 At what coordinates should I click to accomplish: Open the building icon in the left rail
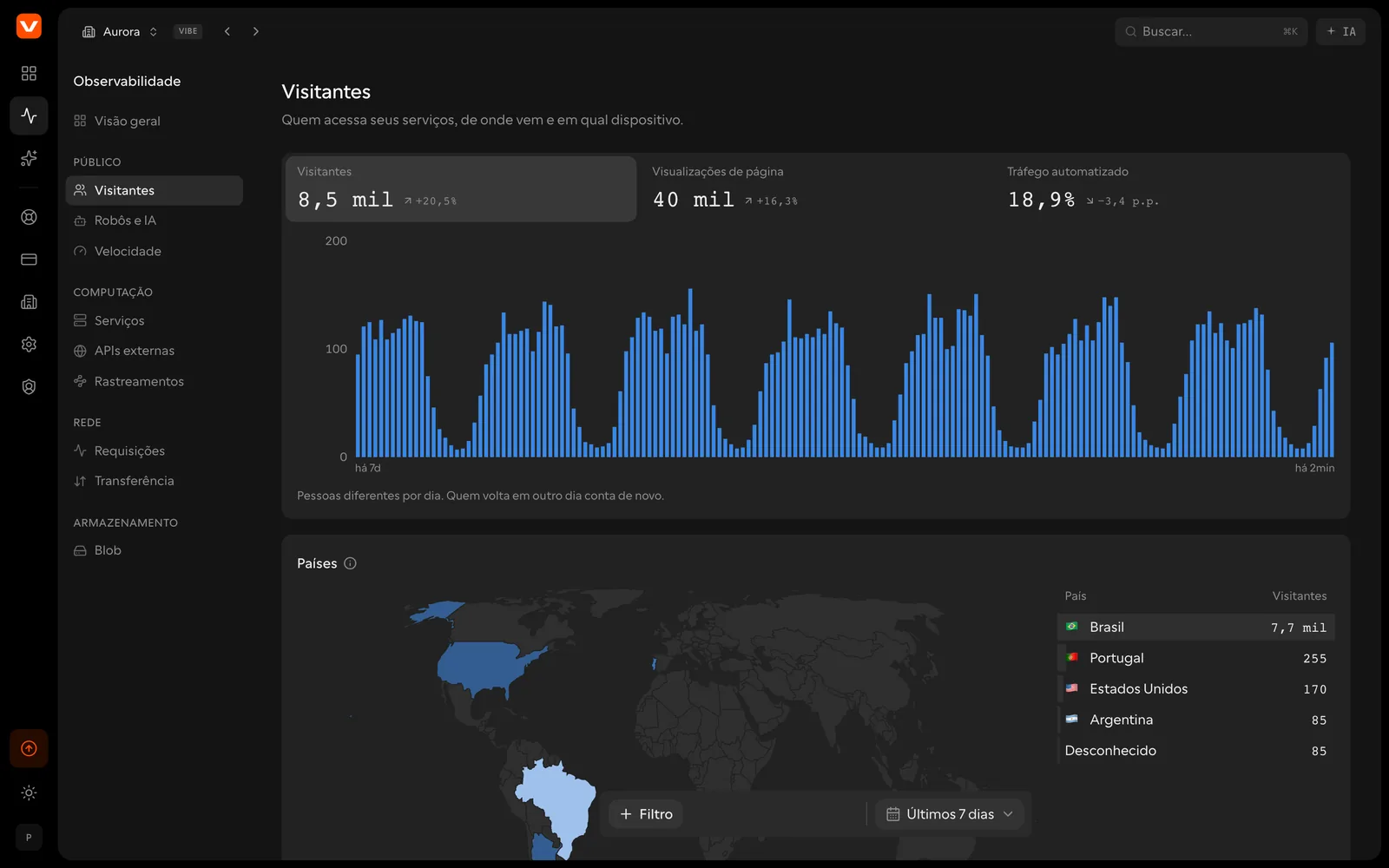(29, 302)
